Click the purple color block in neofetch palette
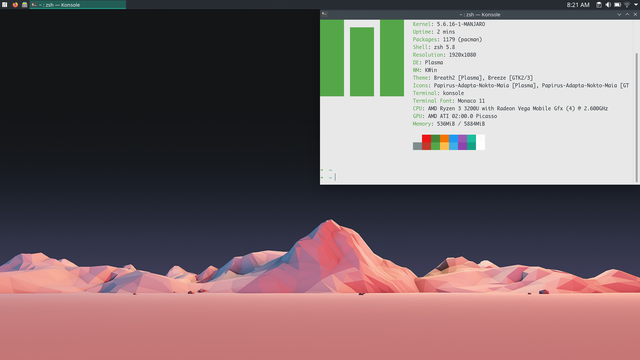 tap(462, 142)
